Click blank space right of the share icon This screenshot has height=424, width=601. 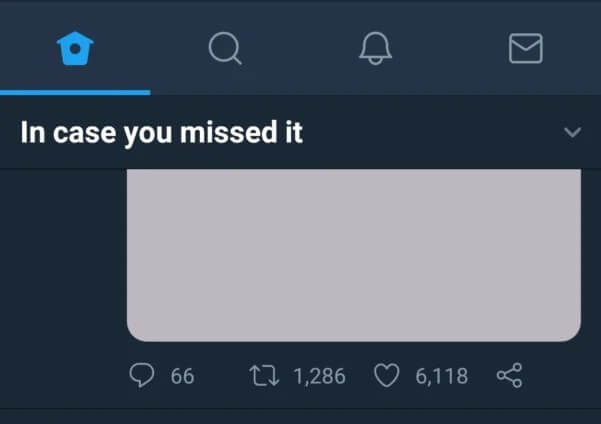tap(562, 375)
